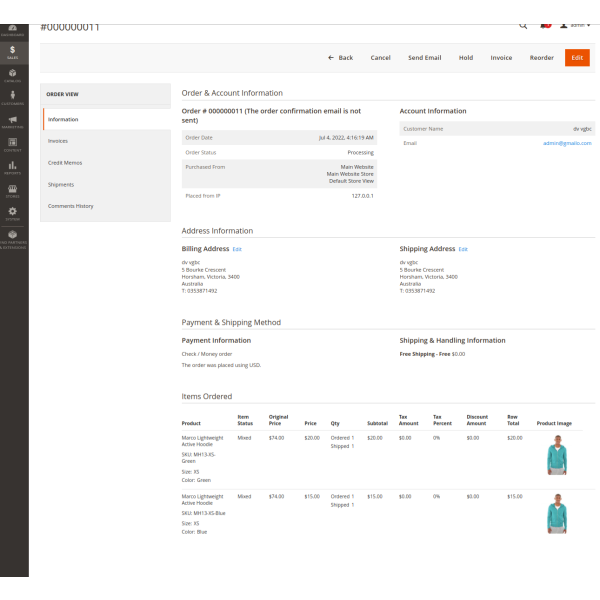Image resolution: width=600 pixels, height=600 pixels.
Task: Open the Catalog sidebar icon
Action: [13, 74]
